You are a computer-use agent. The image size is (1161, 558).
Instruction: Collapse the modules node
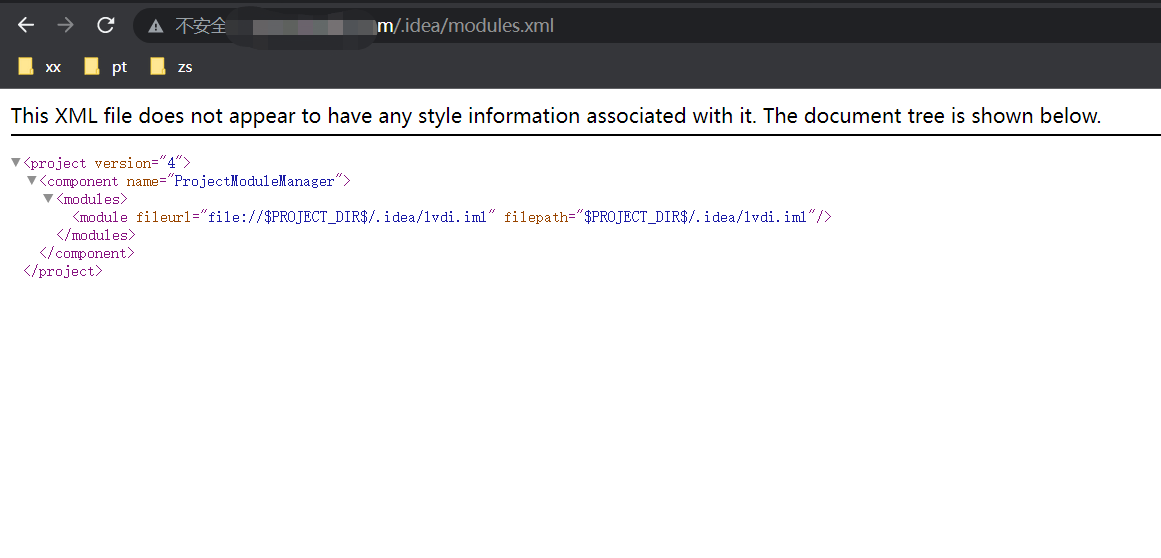(48, 199)
